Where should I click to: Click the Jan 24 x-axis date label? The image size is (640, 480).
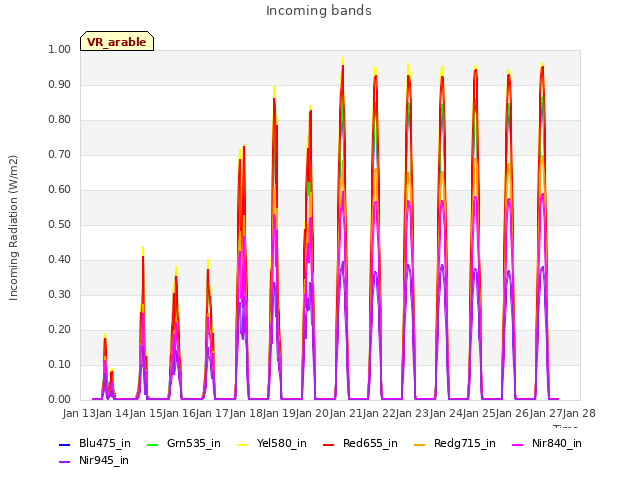[x=446, y=413]
